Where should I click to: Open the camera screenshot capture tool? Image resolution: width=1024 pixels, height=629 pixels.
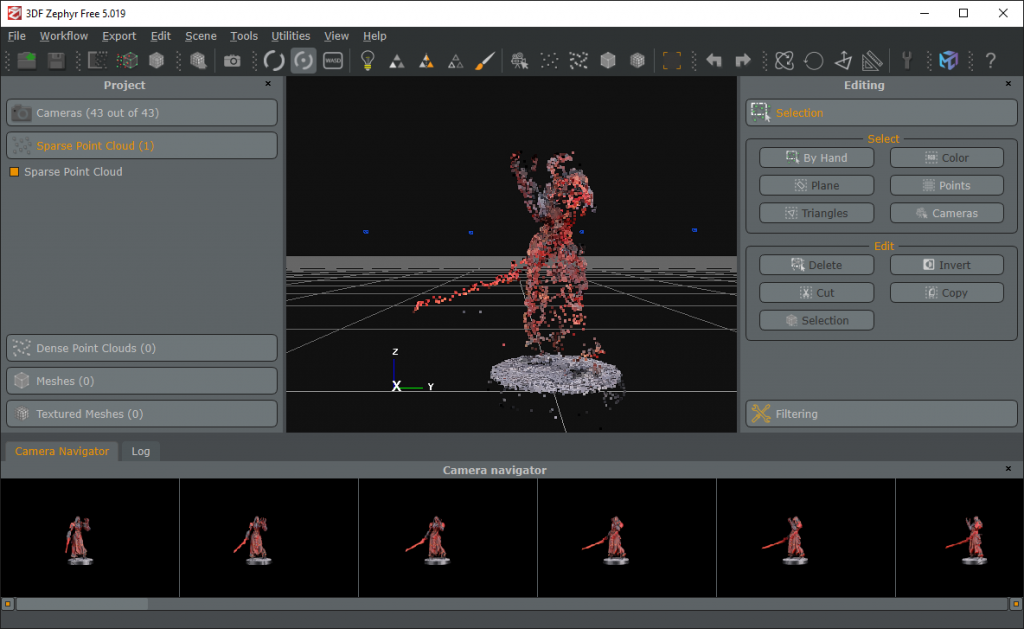pos(234,60)
